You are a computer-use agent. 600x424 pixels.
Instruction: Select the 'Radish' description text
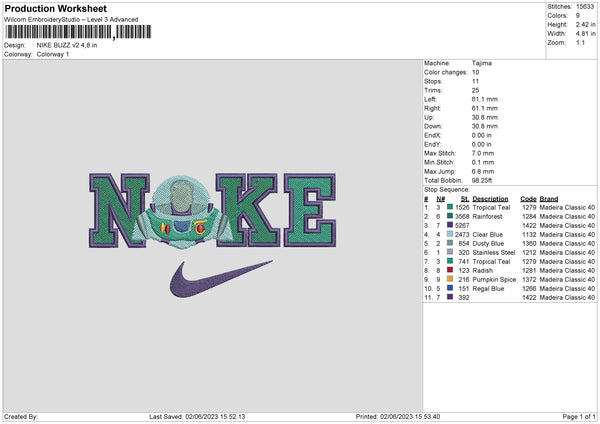483,271
